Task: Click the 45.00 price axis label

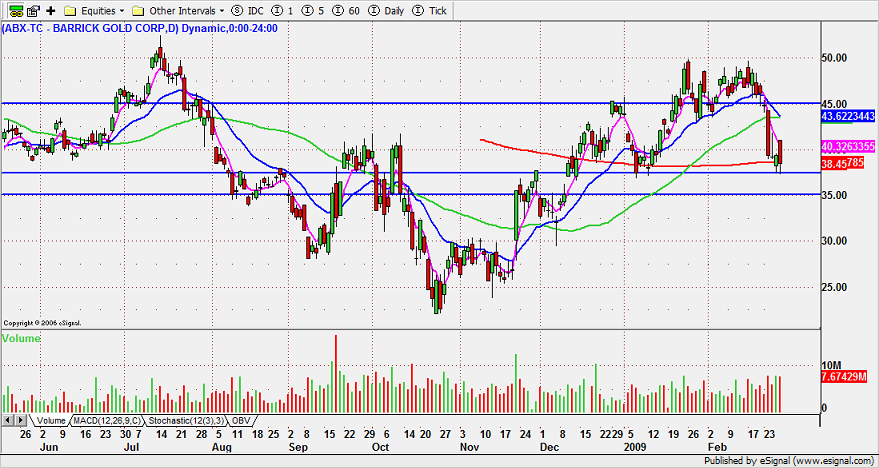Action: tap(833, 104)
